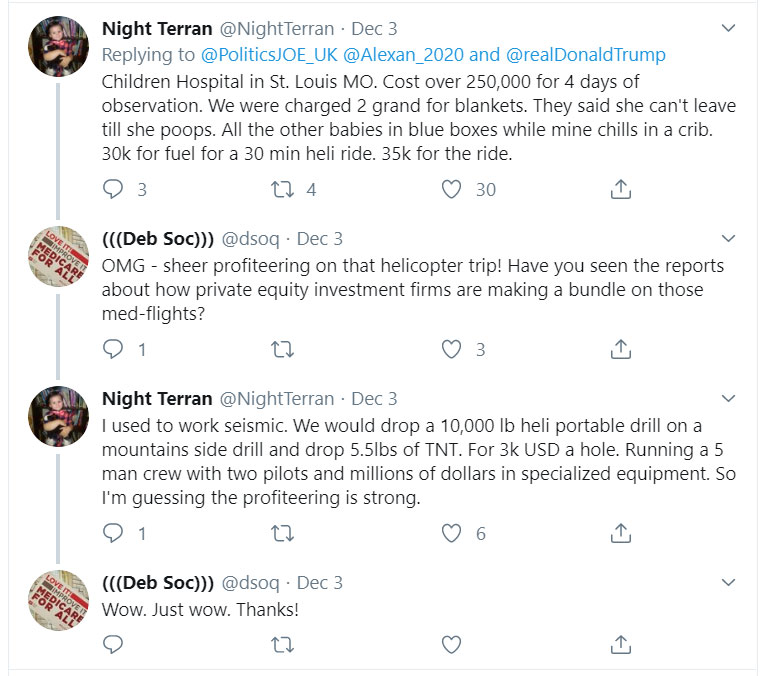Retweet the 'Wow. Just wow' tweet
Screen dimensions: 768x676
pos(283,643)
